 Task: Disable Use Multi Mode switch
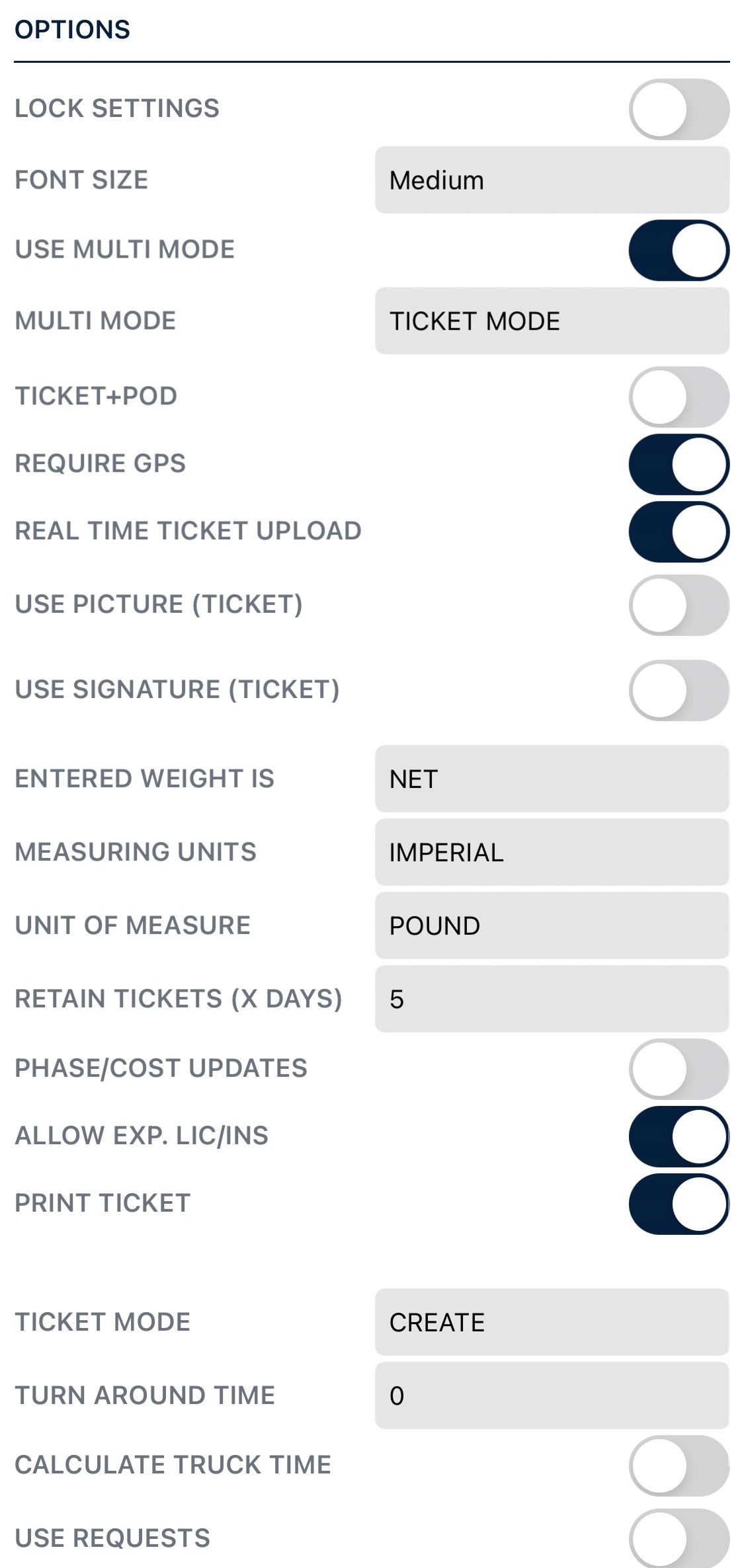679,251
